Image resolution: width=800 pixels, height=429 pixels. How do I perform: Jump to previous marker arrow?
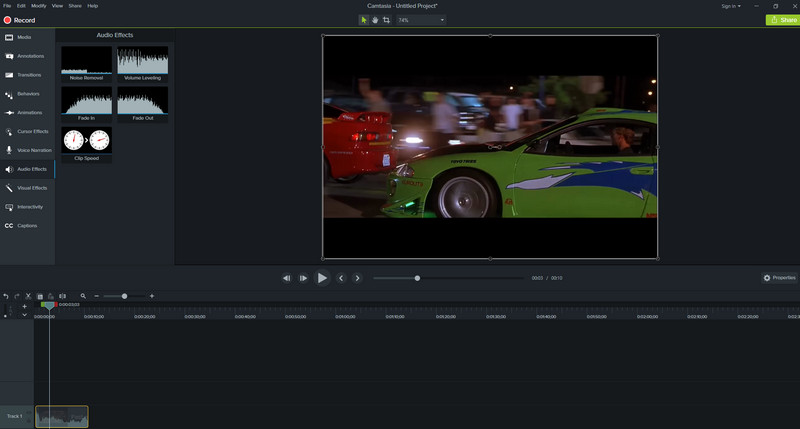pyautogui.click(x=341, y=278)
